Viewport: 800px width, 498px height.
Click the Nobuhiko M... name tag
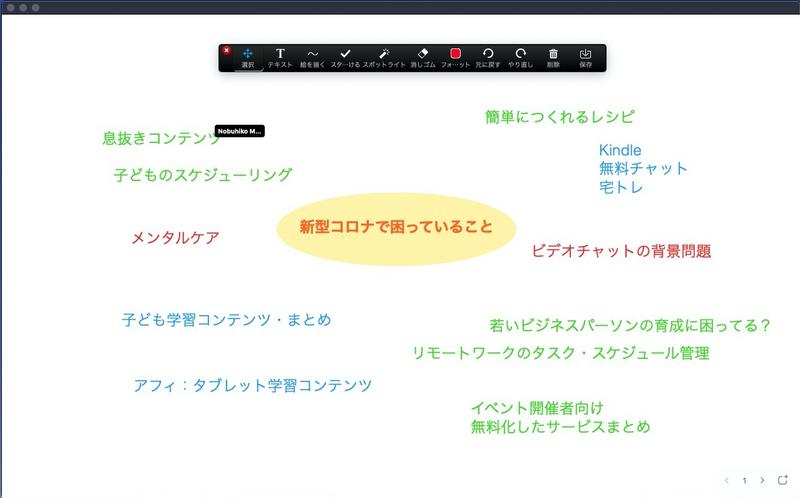pos(240,131)
